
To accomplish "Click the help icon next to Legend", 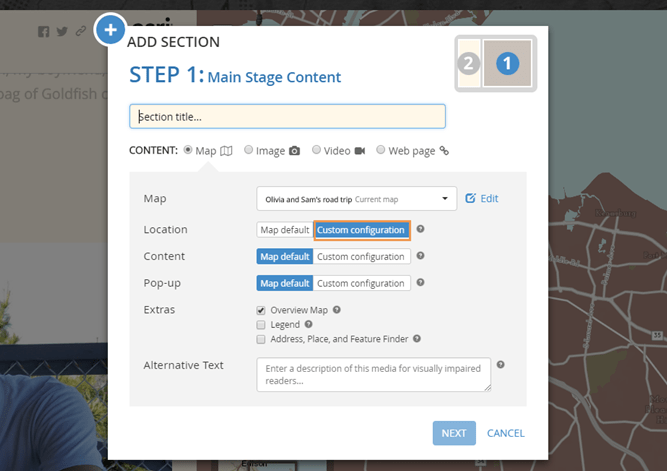I will pos(309,325).
